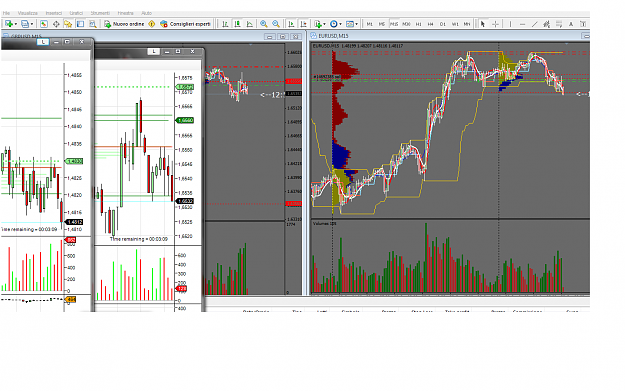Click L button on leftmost floating chart
Image resolution: width=625 pixels, height=391 pixels.
(x=43, y=42)
